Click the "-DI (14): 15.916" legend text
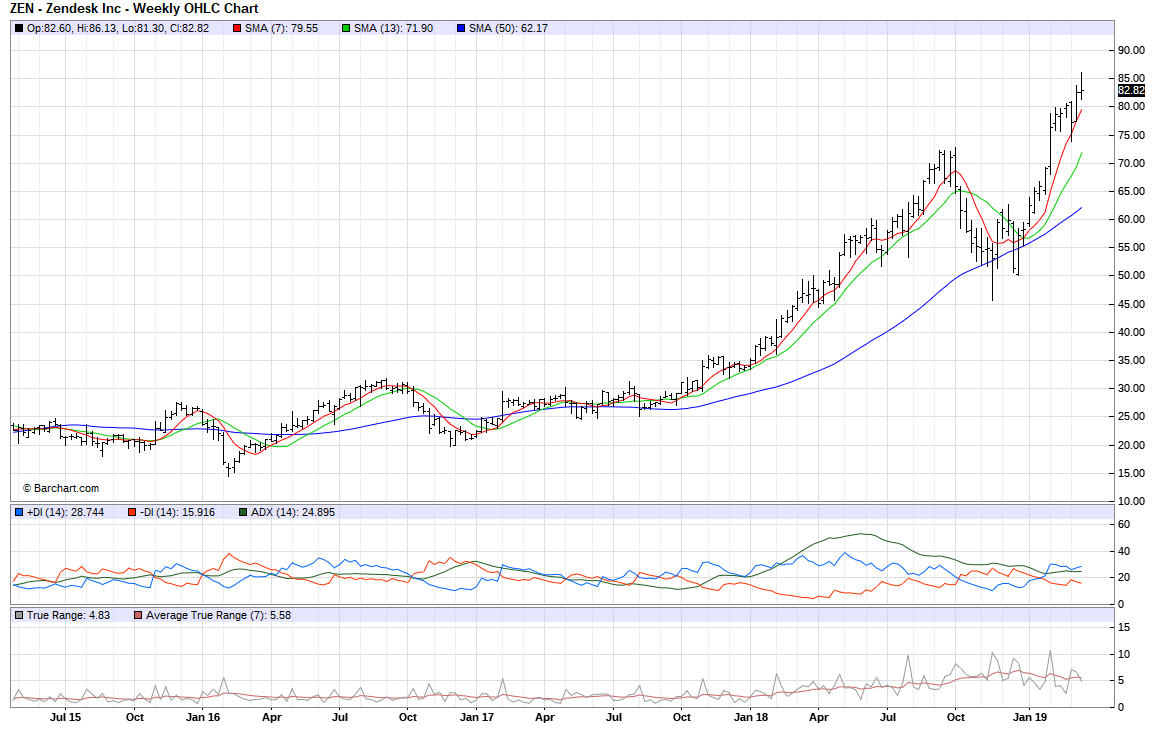The width and height of the screenshot is (1156, 748). click(x=177, y=512)
